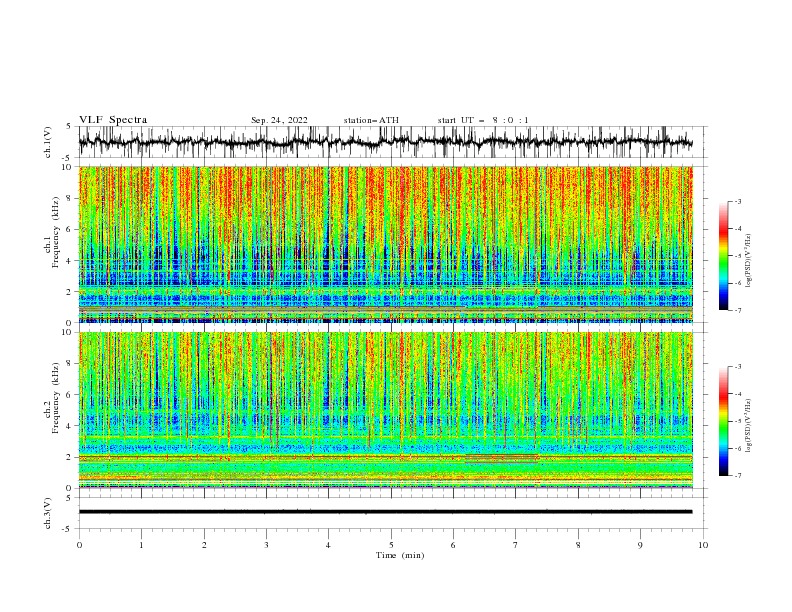Click the "station=ATH" header label
The width and height of the screenshot is (792, 612).
point(371,120)
